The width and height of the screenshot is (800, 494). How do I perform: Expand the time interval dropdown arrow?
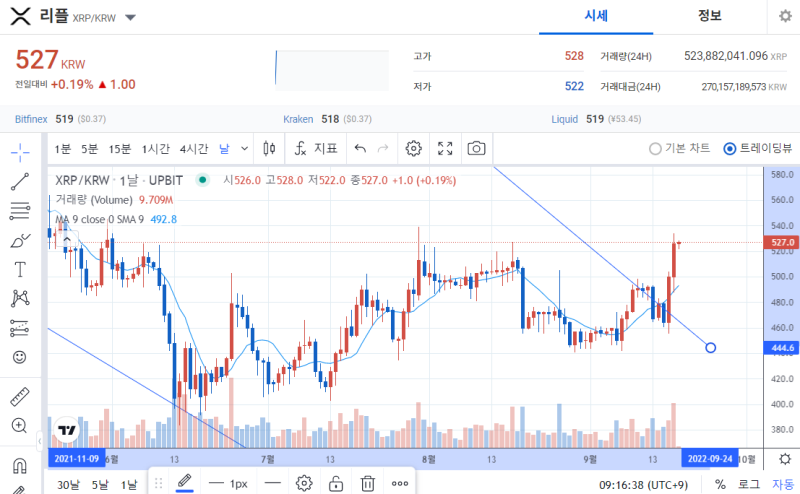pos(244,149)
